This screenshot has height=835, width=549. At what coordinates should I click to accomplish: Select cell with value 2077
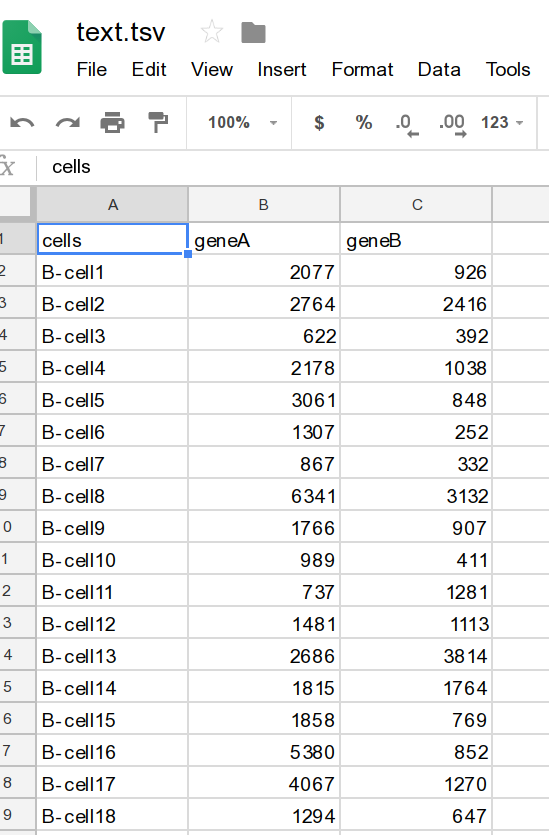264,271
